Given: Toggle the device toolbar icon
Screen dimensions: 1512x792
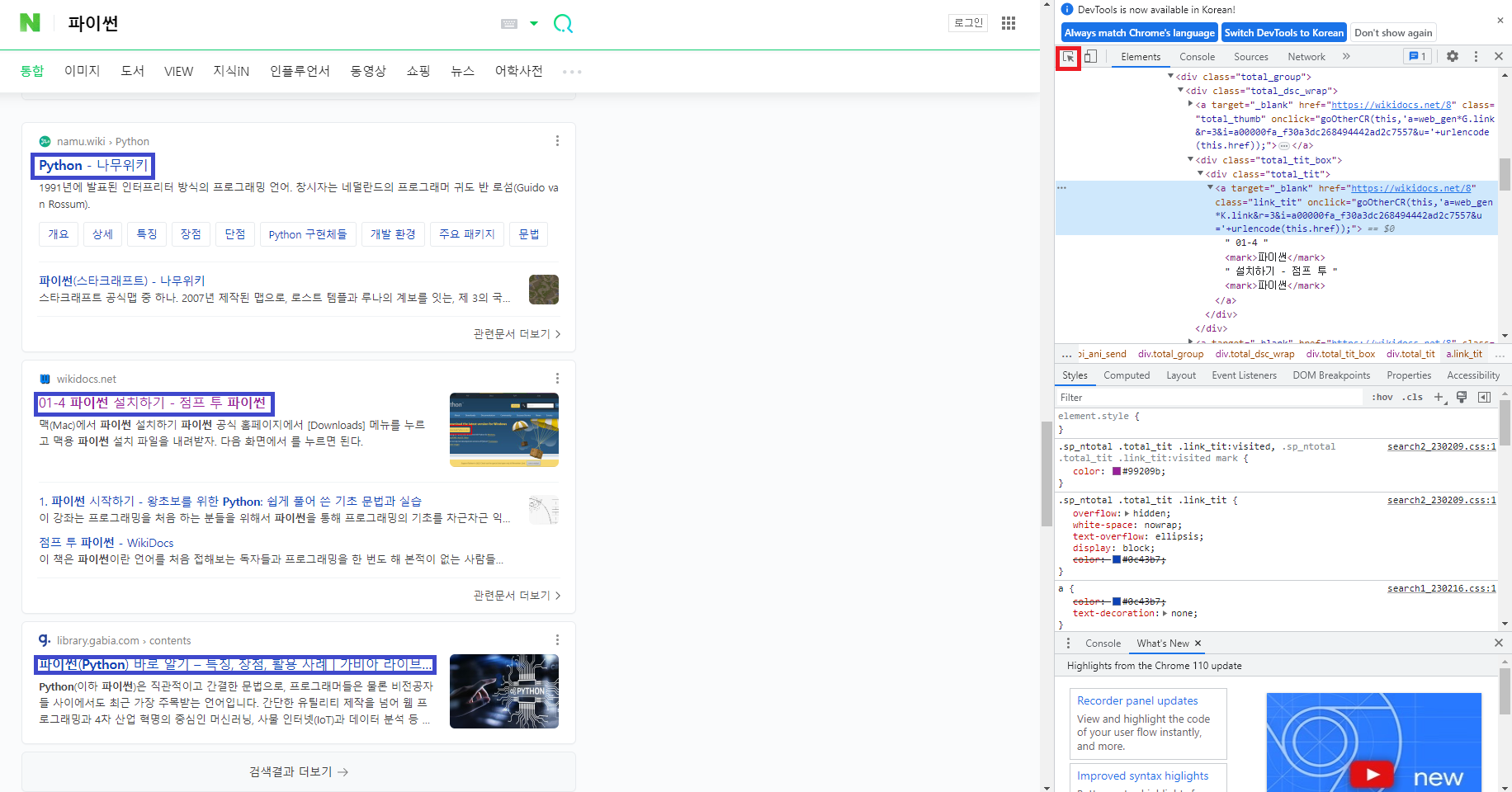Looking at the screenshot, I should tap(1090, 57).
